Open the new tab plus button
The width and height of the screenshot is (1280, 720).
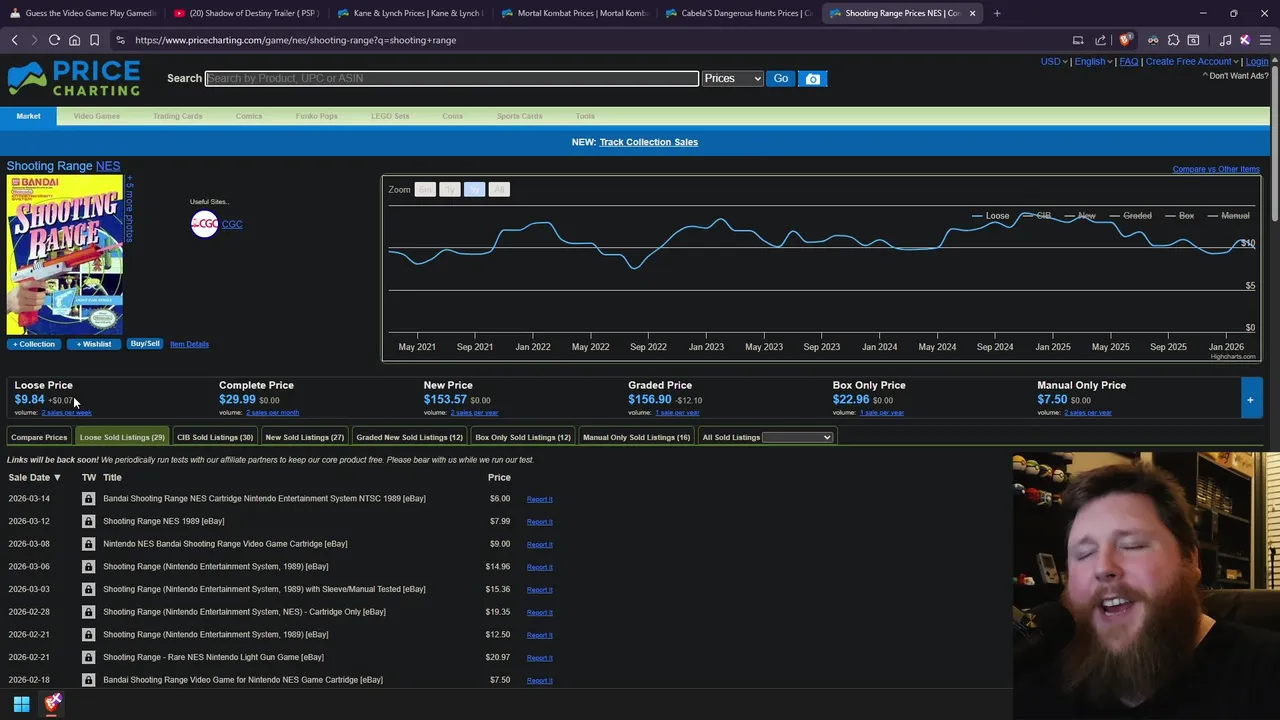point(997,13)
